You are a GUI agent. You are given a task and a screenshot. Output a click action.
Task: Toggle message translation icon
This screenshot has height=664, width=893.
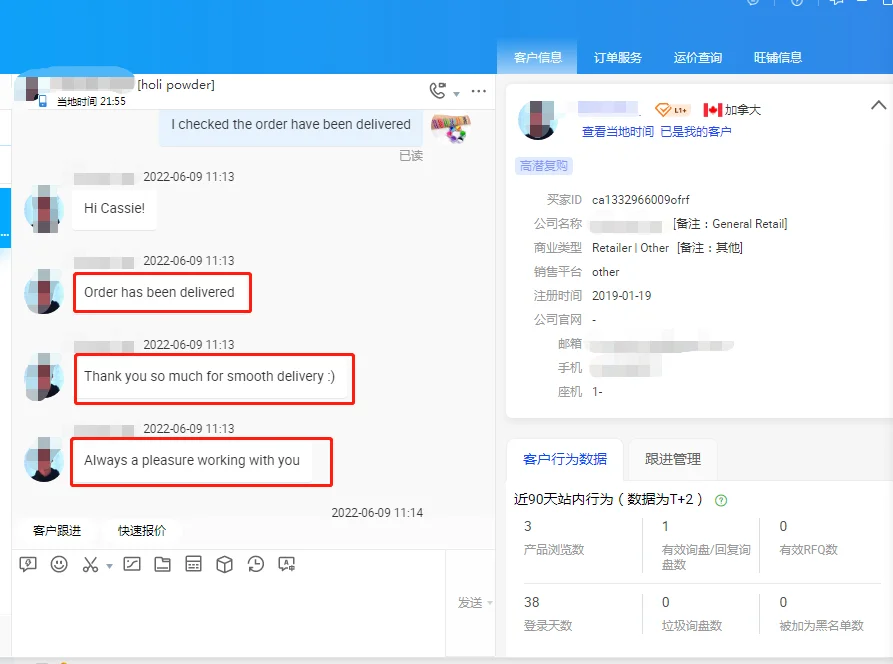click(286, 564)
